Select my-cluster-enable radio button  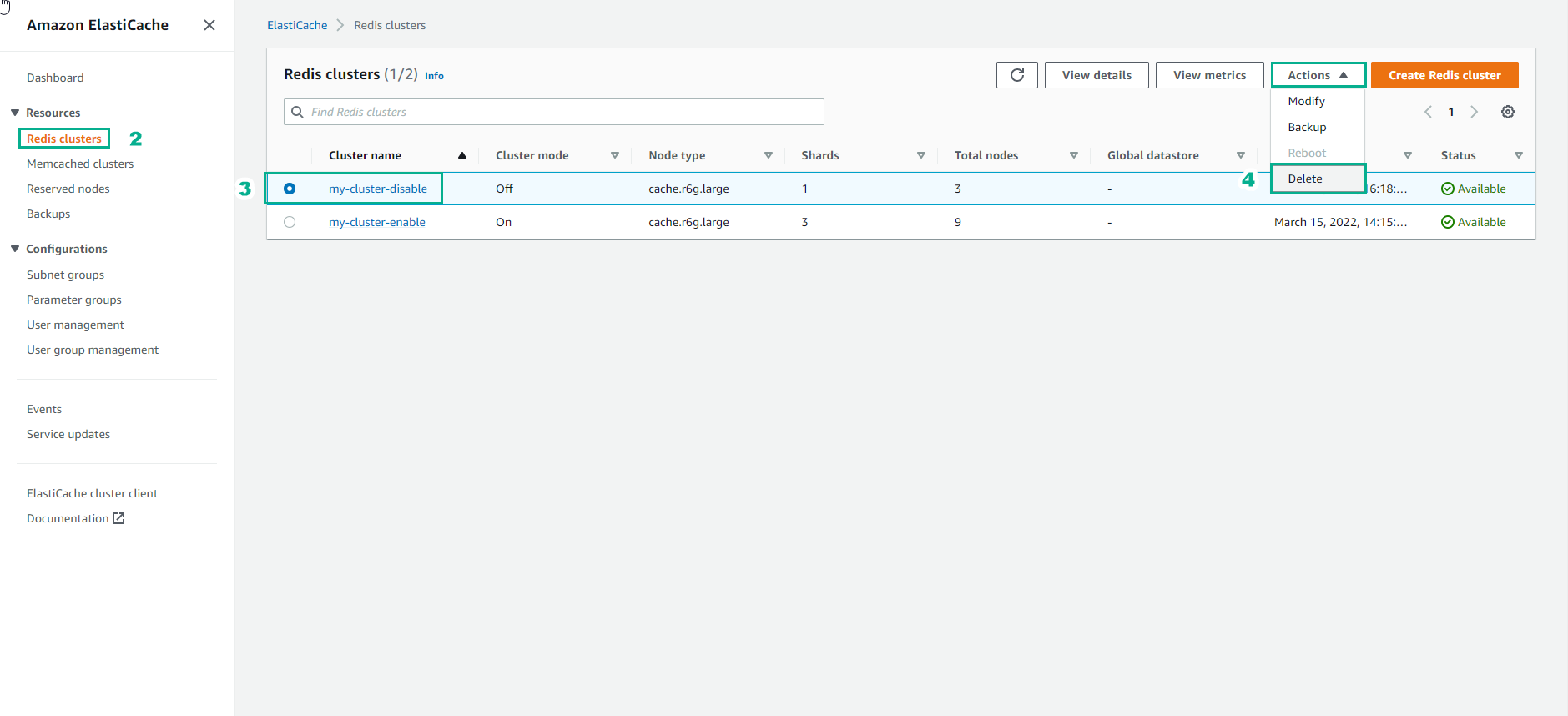290,222
